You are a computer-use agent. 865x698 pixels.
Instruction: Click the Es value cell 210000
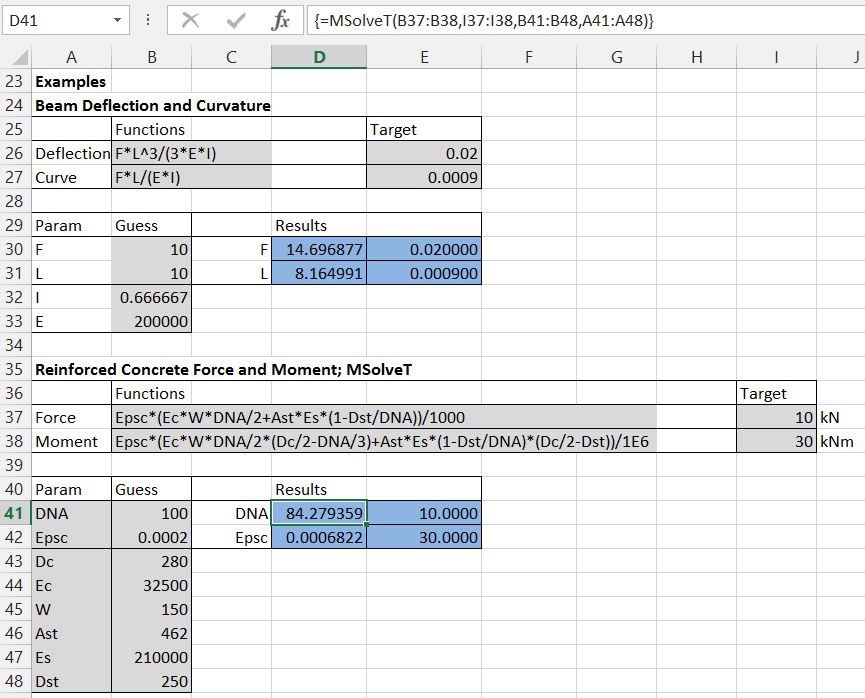pyautogui.click(x=151, y=658)
